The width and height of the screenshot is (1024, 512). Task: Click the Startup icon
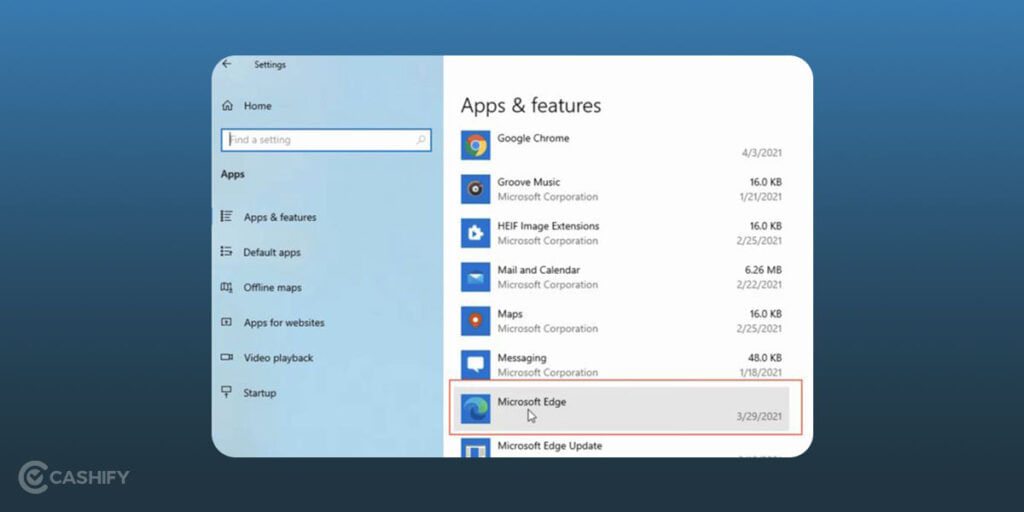227,392
